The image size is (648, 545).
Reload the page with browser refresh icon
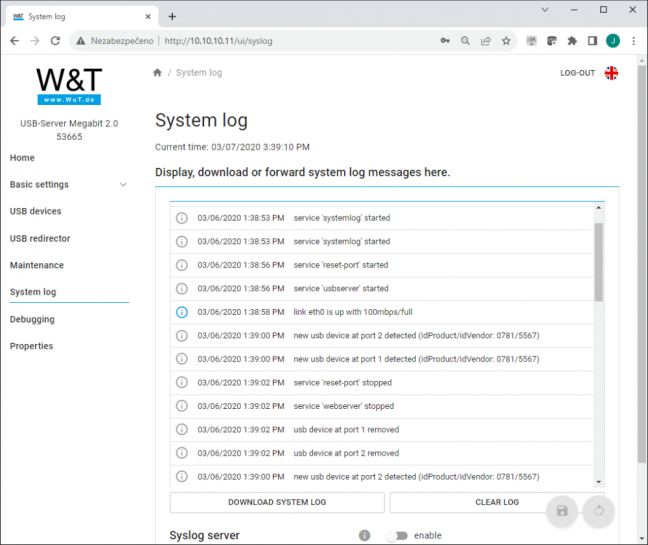tap(55, 40)
